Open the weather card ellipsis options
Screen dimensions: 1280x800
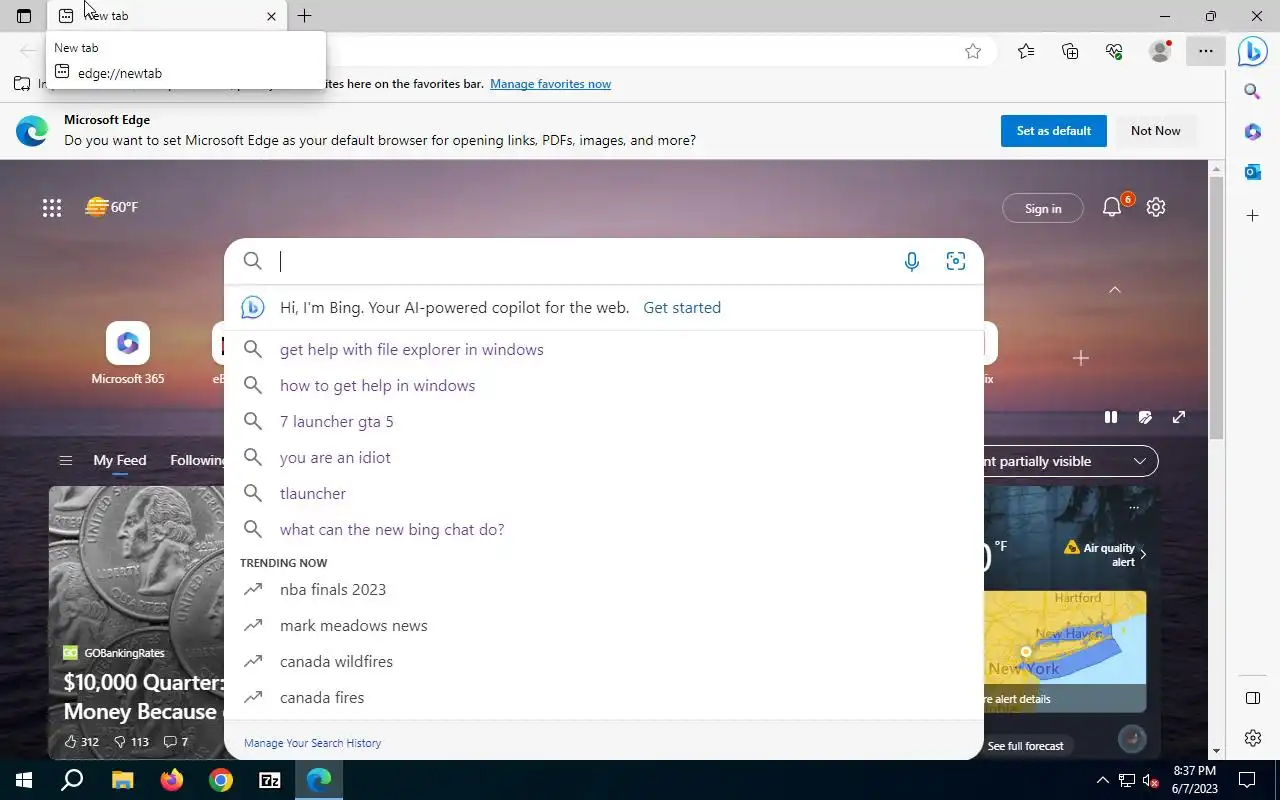pos(1133,507)
